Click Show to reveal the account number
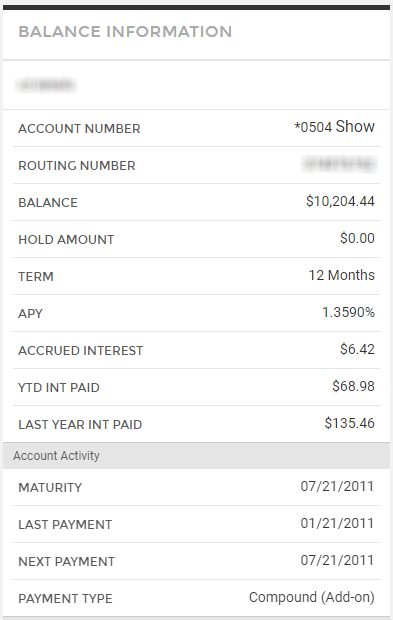 tap(355, 127)
